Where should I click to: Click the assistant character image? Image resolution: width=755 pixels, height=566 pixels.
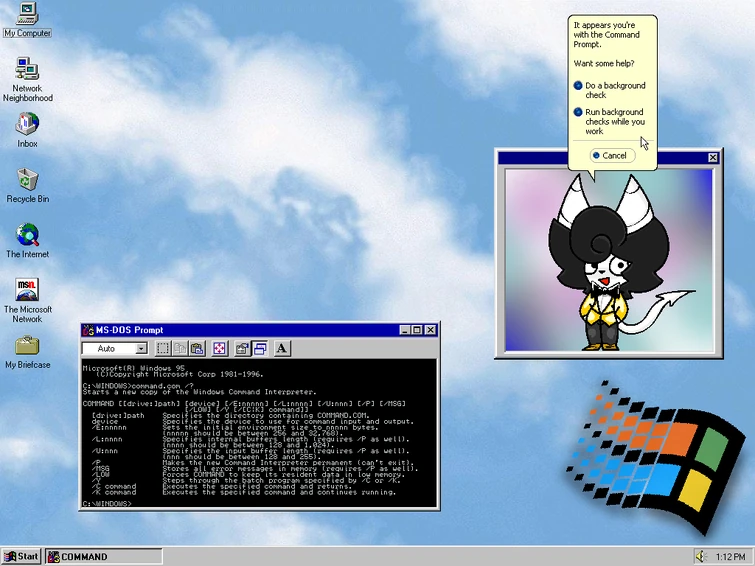coord(609,260)
